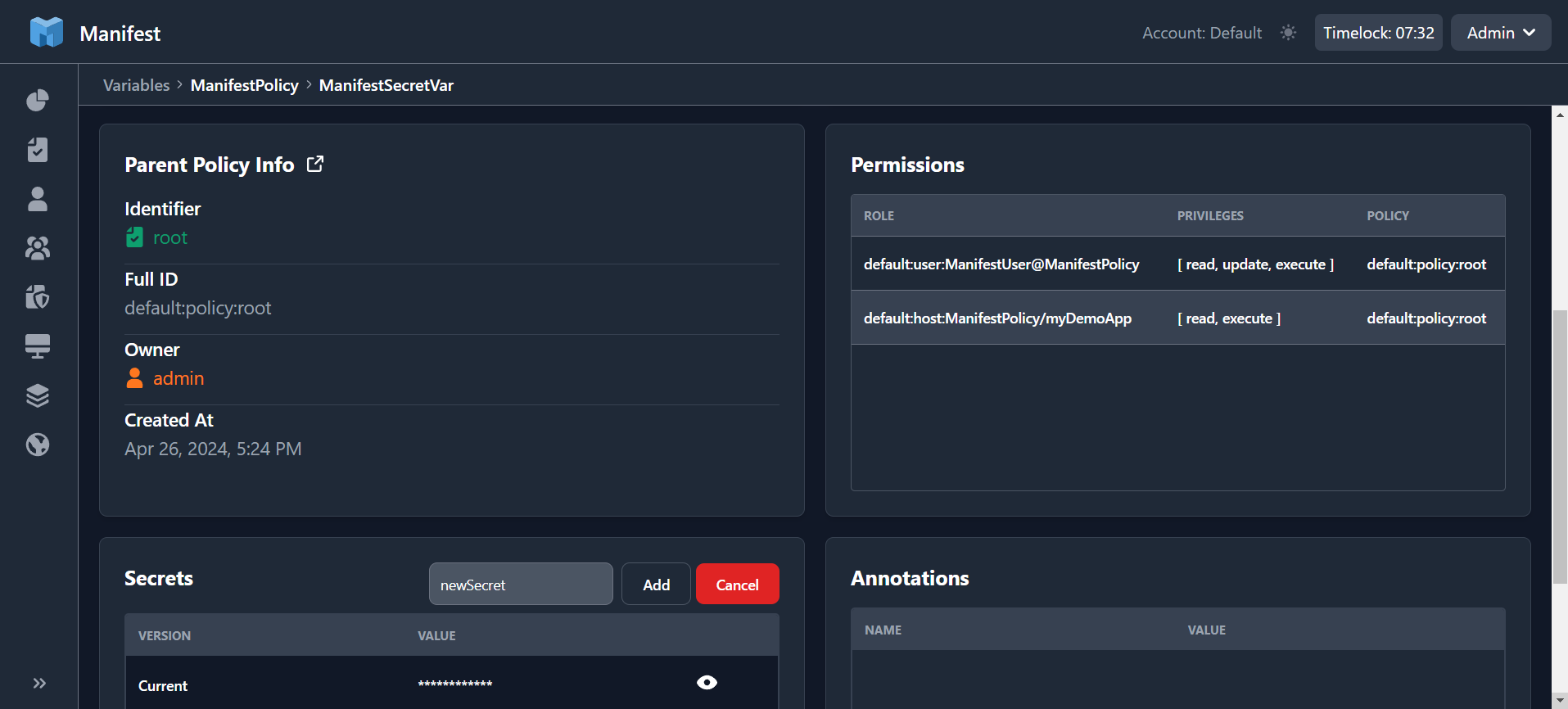Click 'default:policy:root' in ManifestUser row
Viewport: 1568px width, 709px height.
1426,264
